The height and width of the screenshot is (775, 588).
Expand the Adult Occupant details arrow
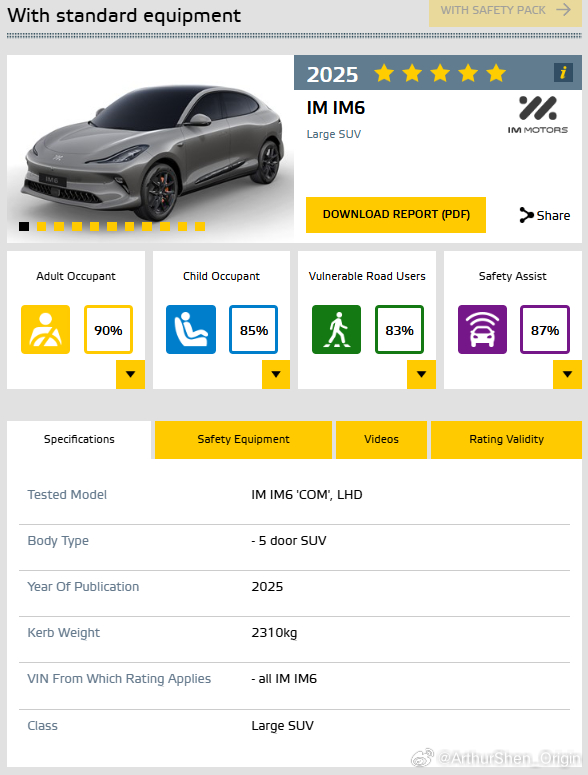point(130,374)
